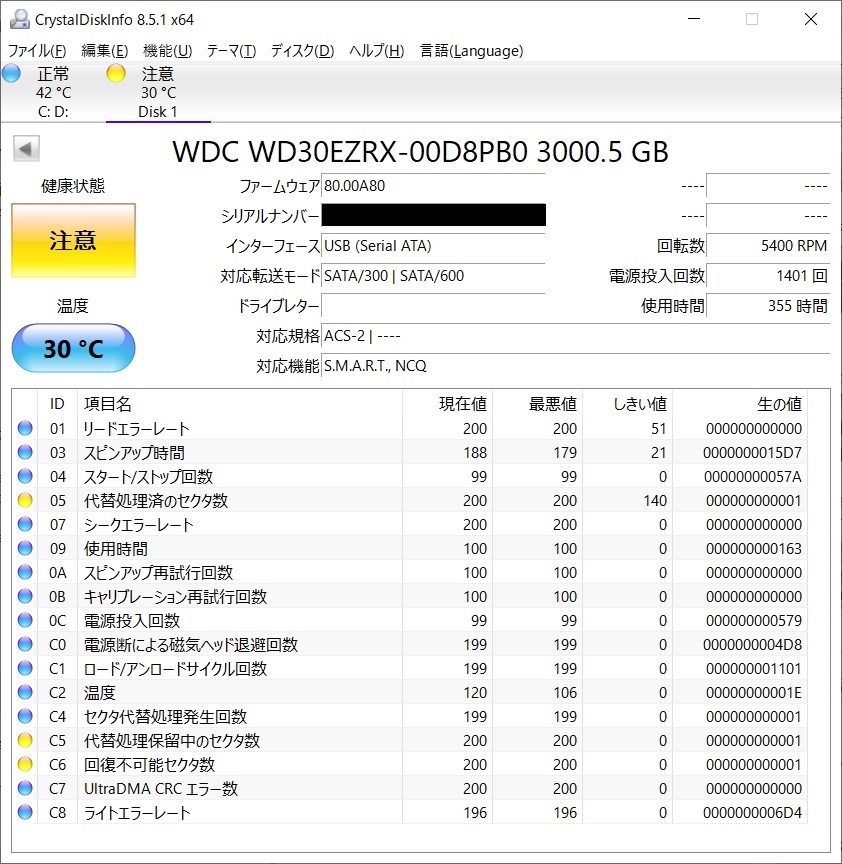Select the yellow 注意 status icon for Disk 1
The height and width of the screenshot is (864, 842).
point(116,73)
